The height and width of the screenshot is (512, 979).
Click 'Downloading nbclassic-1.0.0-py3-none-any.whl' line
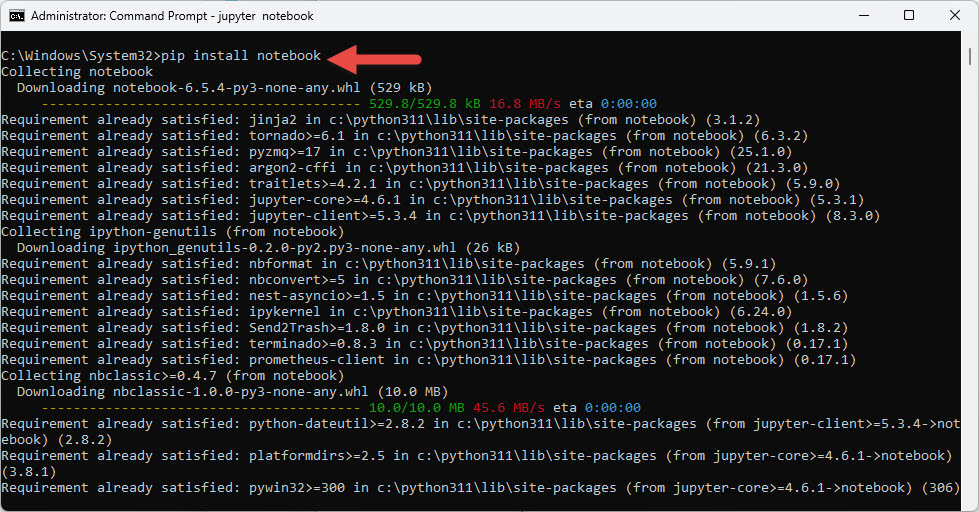coord(232,391)
